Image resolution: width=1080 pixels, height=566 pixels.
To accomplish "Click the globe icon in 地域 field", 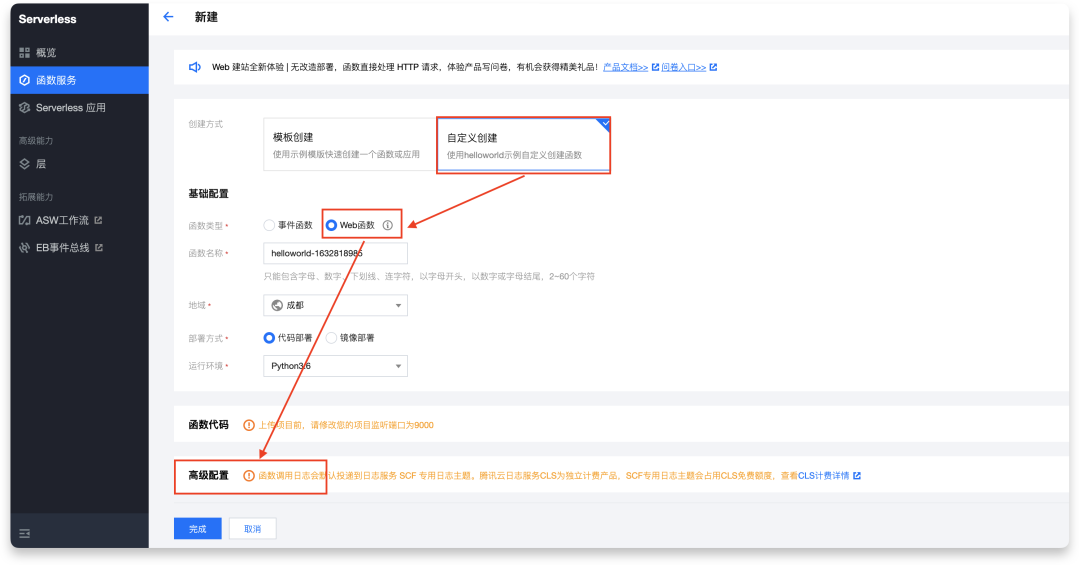I will coord(277,305).
